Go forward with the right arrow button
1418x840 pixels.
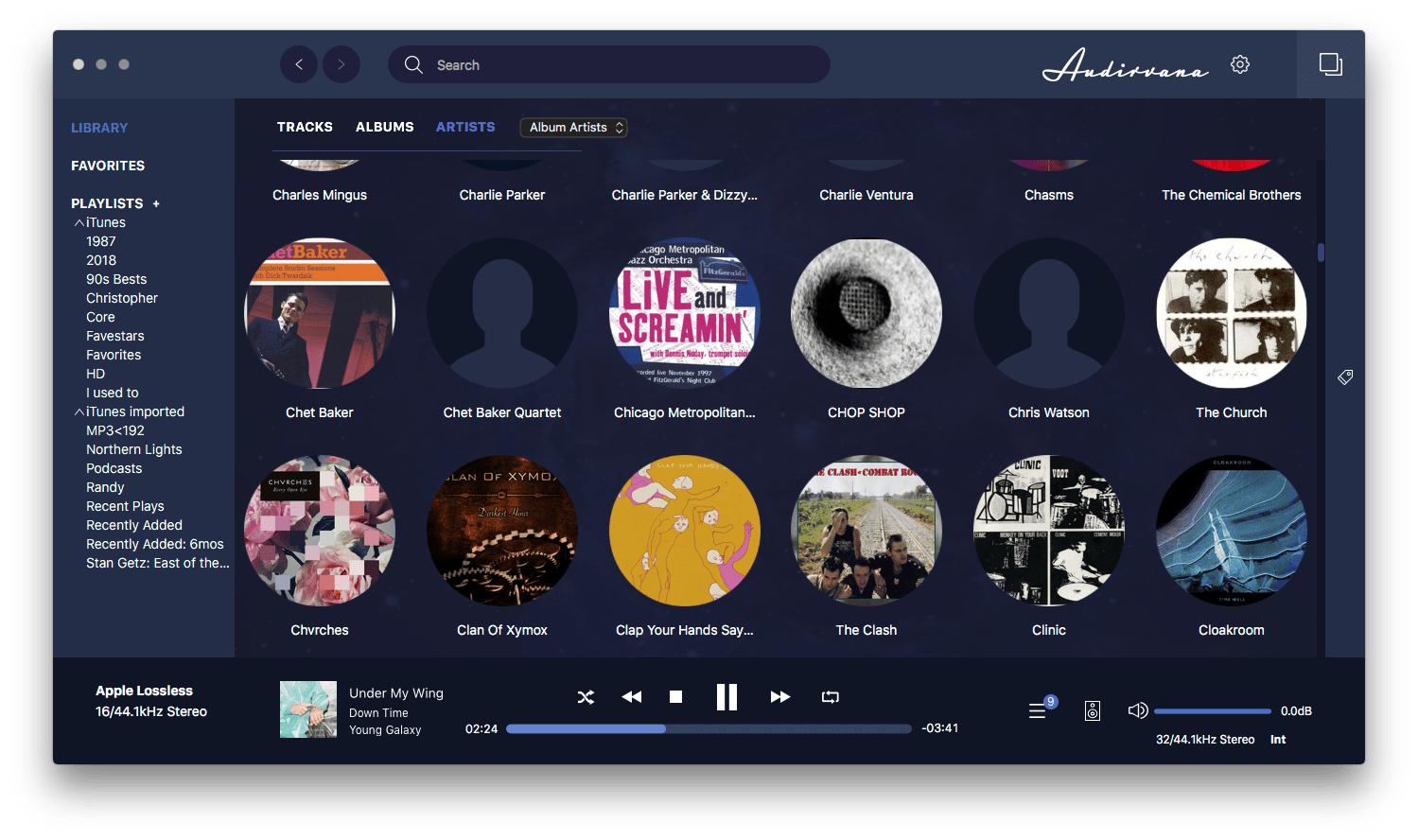tap(341, 64)
